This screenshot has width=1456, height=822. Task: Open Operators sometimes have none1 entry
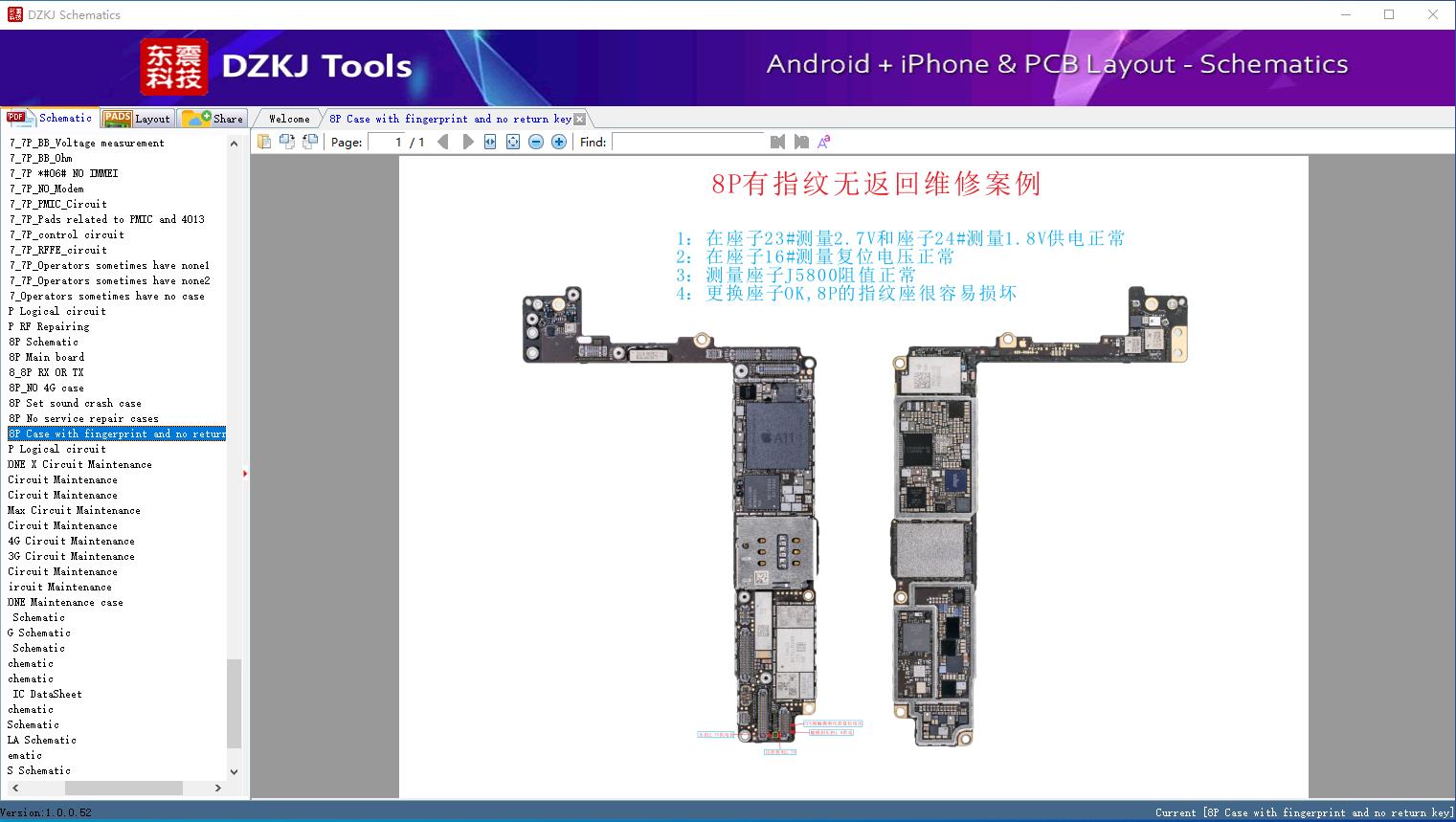click(x=110, y=265)
